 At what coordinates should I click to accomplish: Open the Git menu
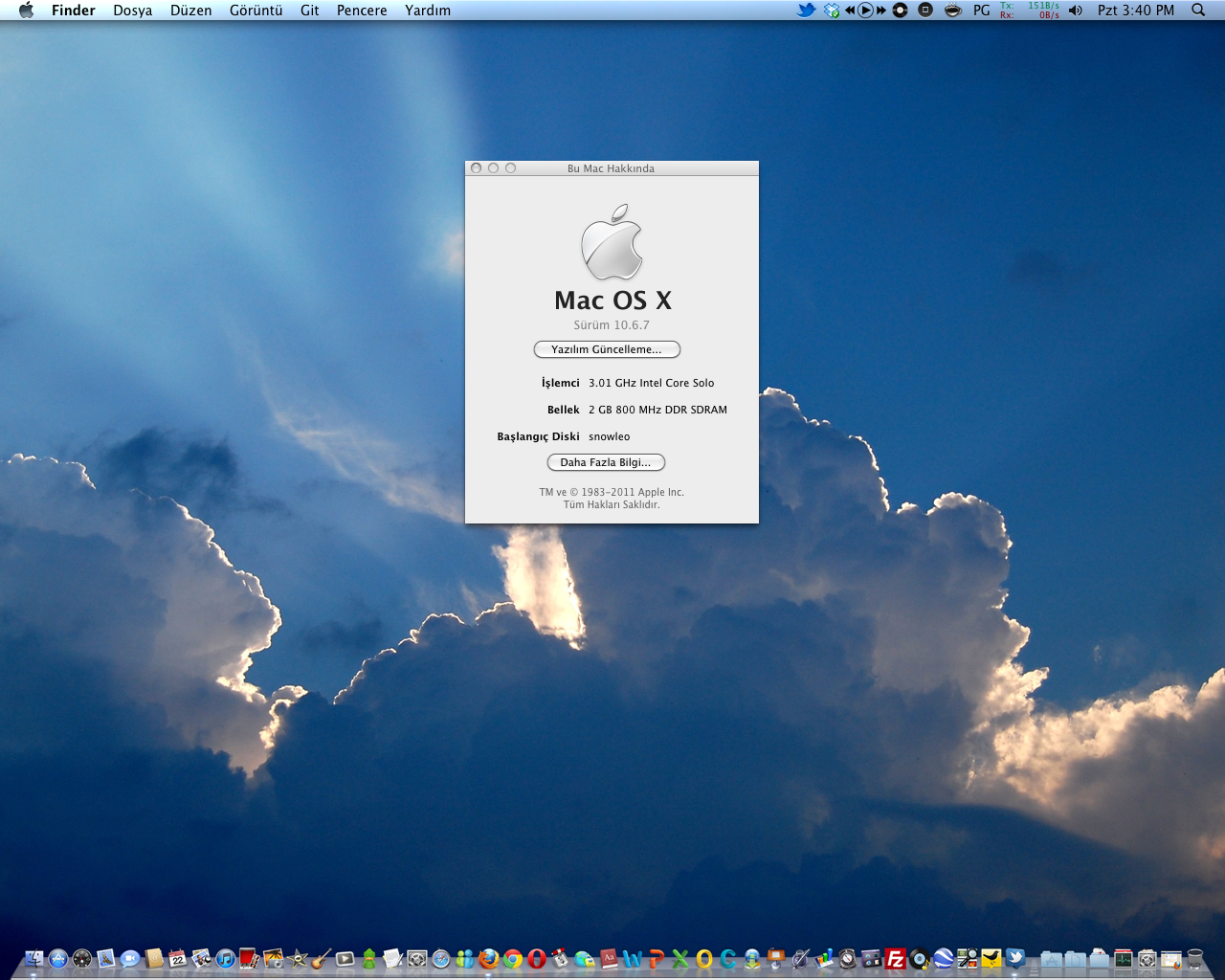point(310,10)
